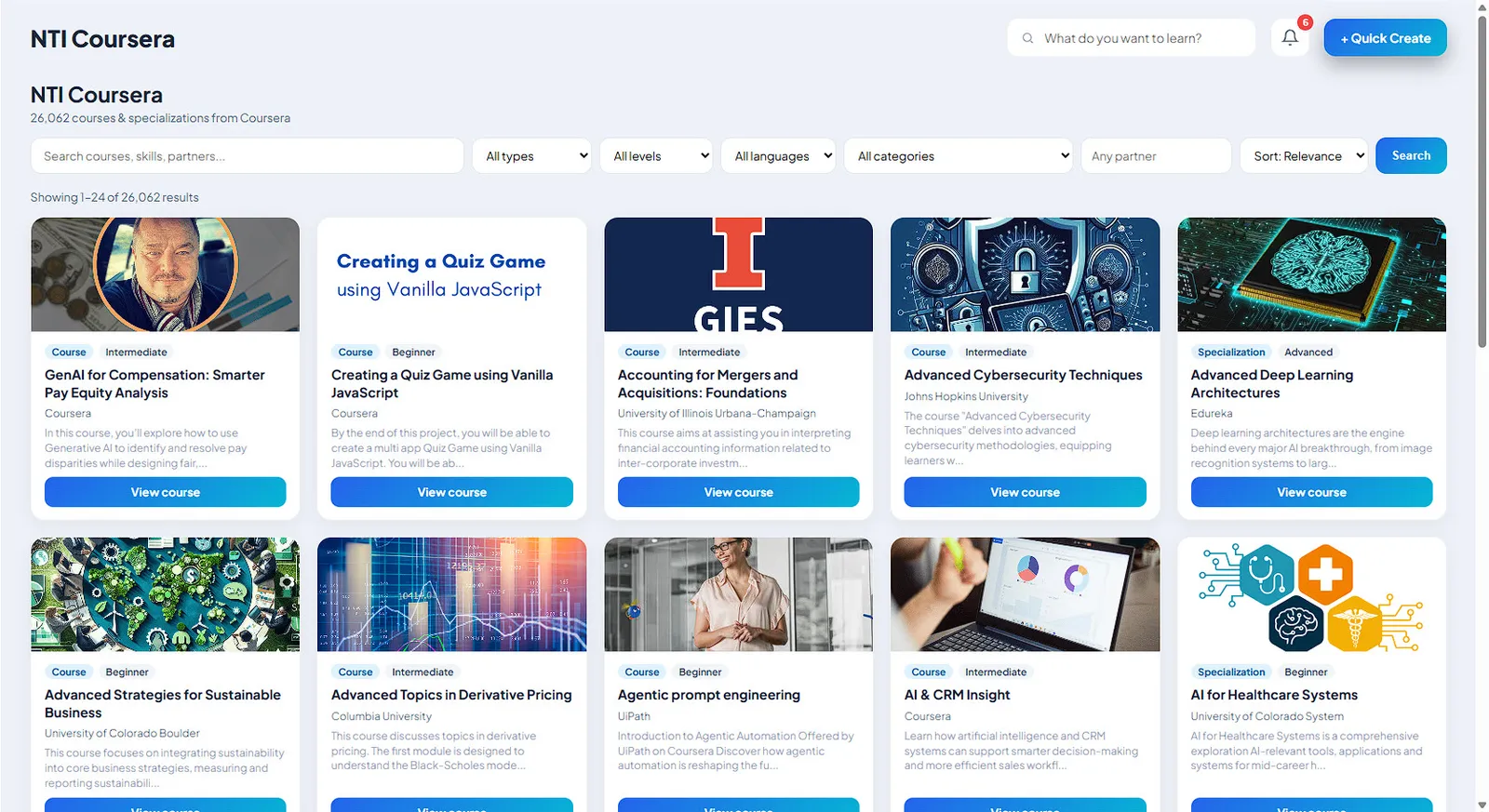The image size is (1489, 812).
Task: Click the blue Search button
Action: (x=1411, y=155)
